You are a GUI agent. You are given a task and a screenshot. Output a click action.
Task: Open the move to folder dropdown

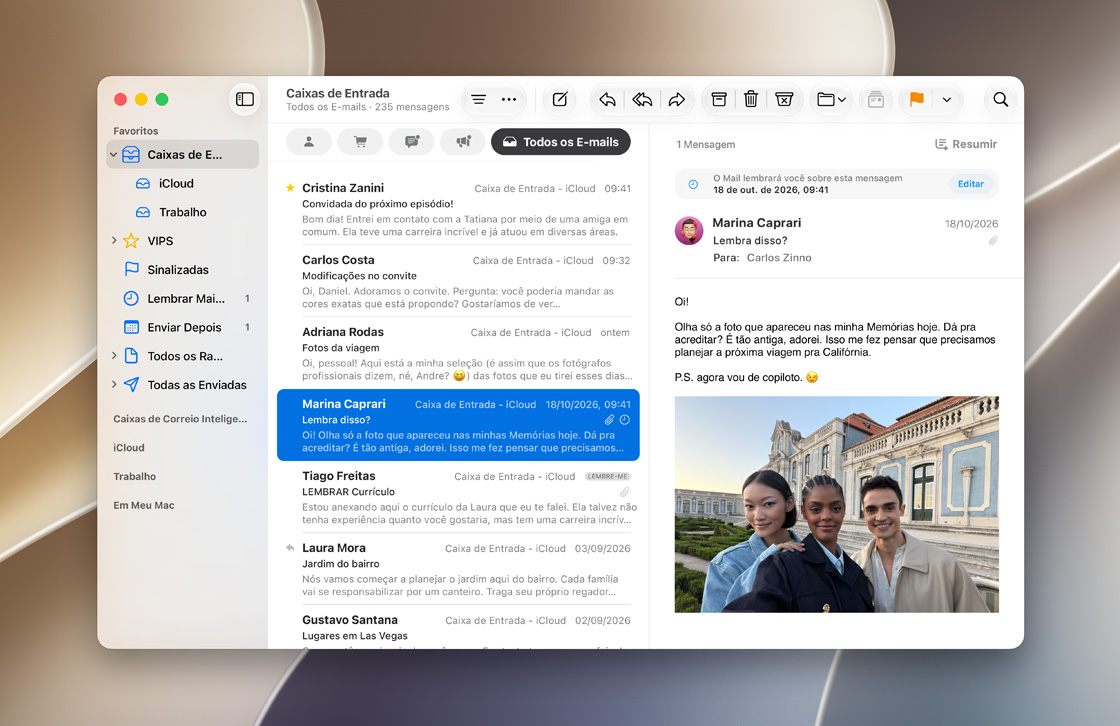(831, 99)
